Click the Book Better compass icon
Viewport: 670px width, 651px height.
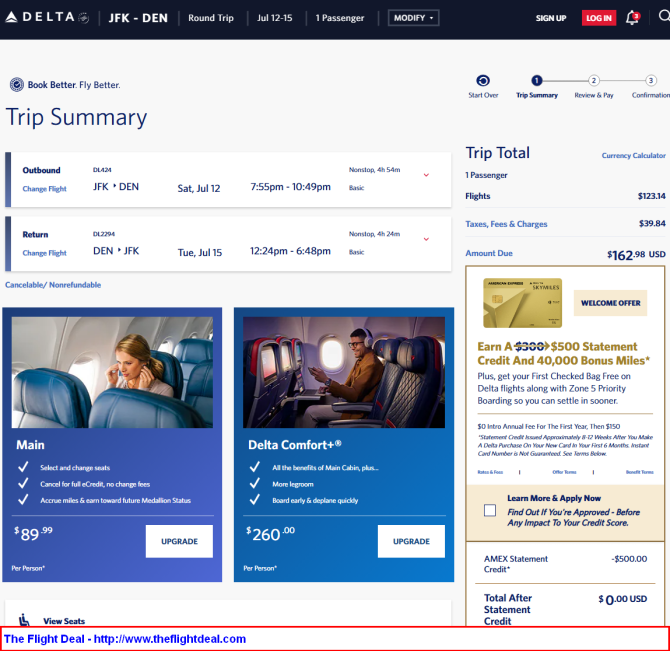click(x=16, y=85)
